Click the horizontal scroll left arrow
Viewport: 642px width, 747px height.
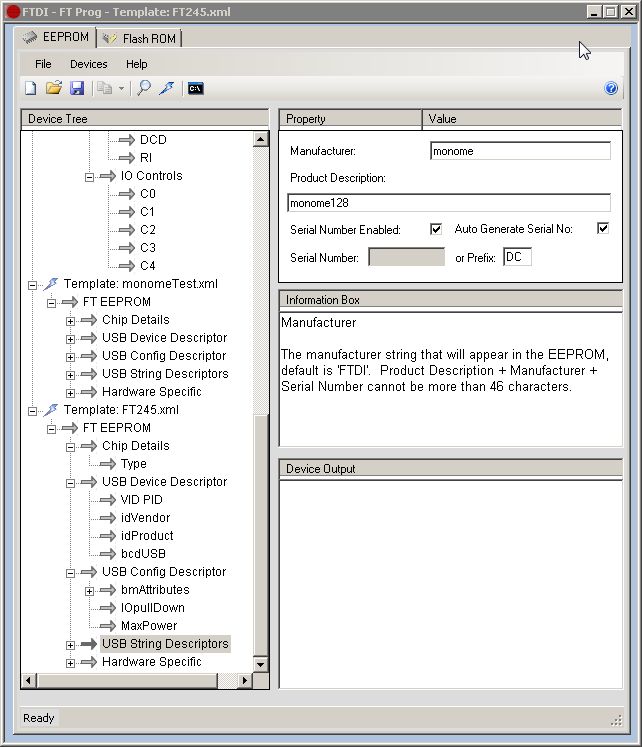tap(29, 680)
